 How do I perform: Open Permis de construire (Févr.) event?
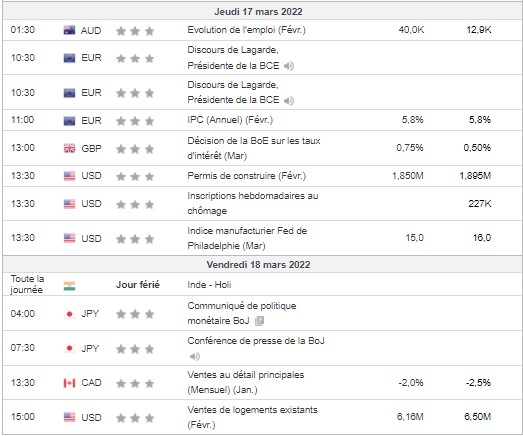pos(246,176)
